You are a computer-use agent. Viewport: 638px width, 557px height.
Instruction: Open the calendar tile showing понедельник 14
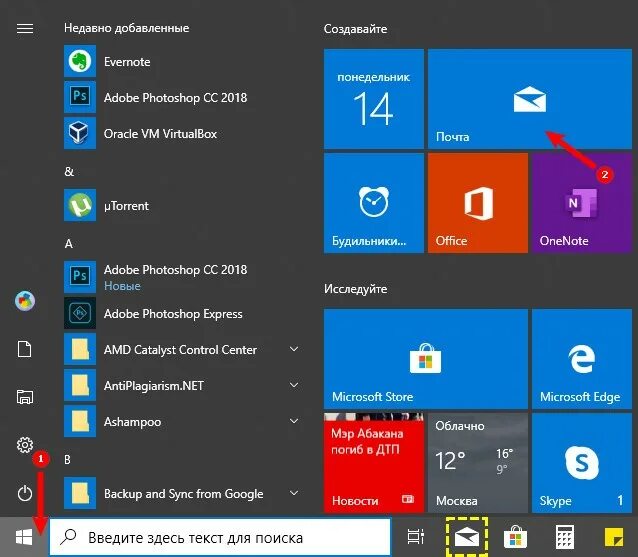(374, 99)
